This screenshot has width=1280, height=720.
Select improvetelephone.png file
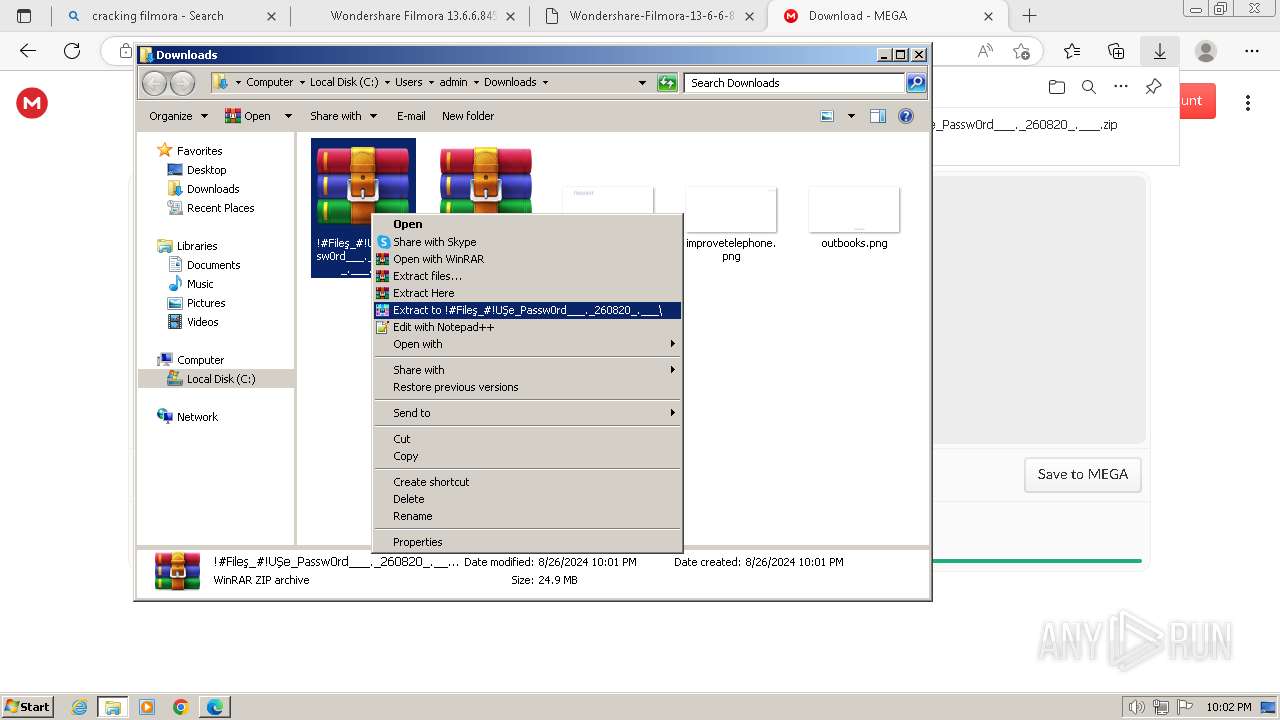(731, 222)
